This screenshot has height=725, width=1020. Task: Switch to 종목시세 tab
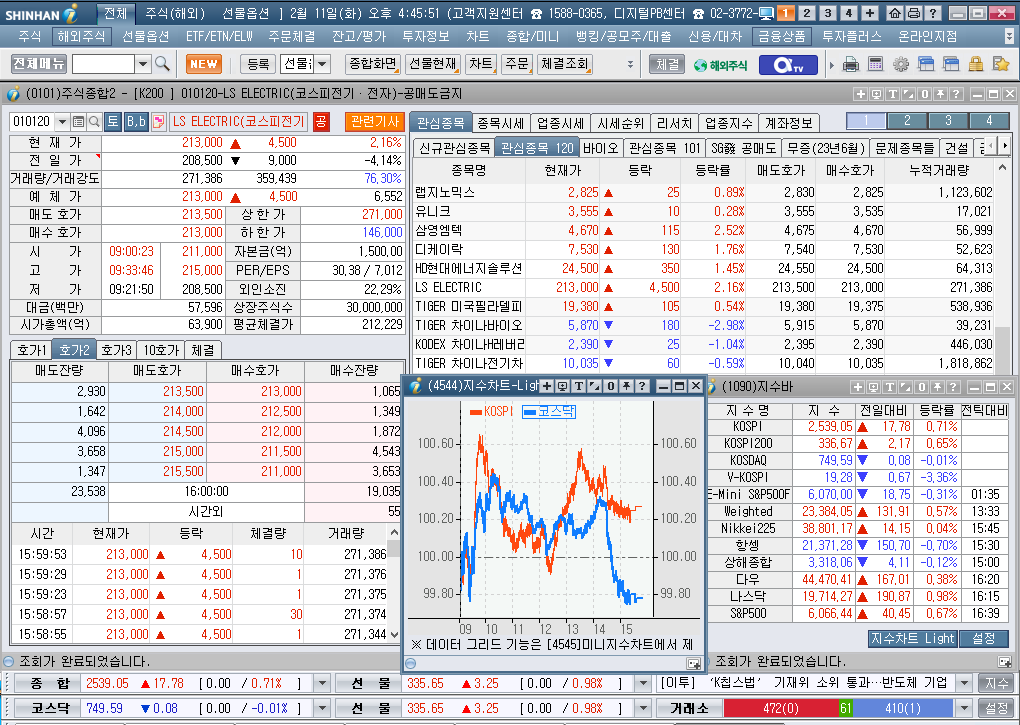click(x=500, y=123)
